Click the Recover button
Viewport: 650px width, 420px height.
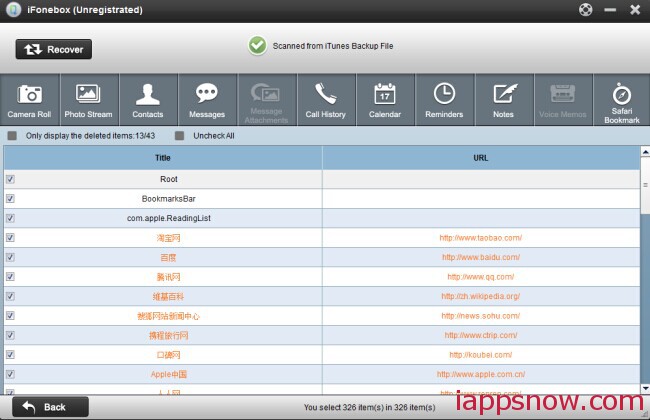54,49
